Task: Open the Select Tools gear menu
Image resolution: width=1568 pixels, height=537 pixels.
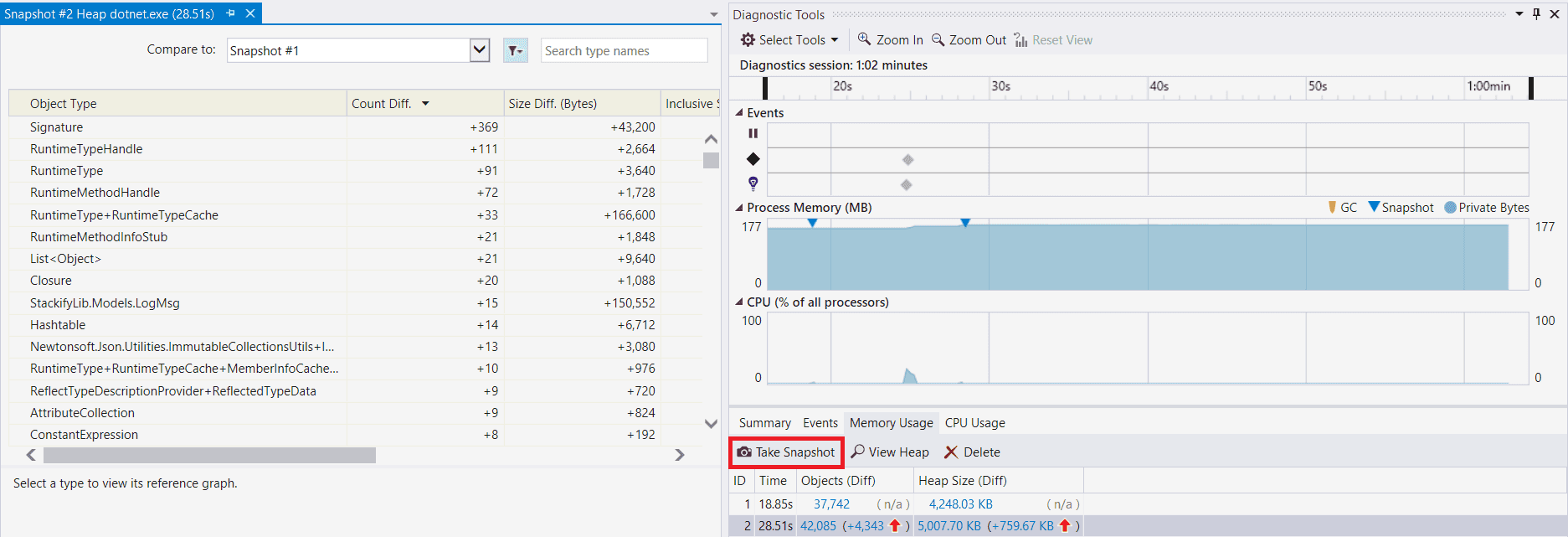Action: (x=789, y=40)
